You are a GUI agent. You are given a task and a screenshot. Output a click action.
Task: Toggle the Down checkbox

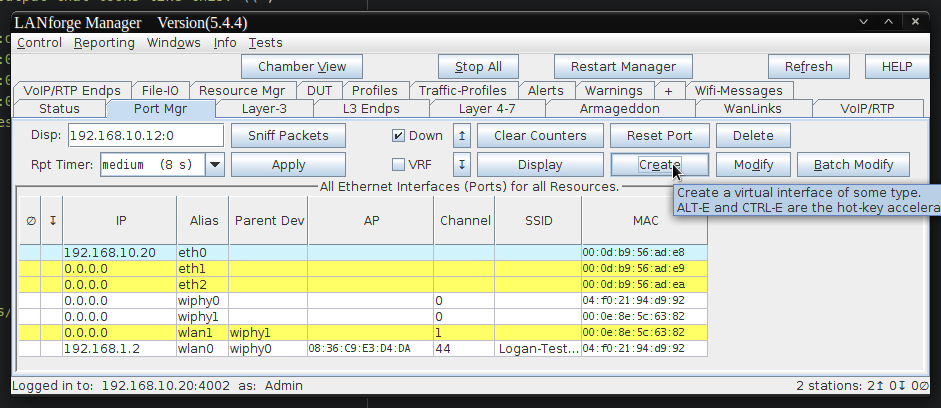(x=398, y=136)
